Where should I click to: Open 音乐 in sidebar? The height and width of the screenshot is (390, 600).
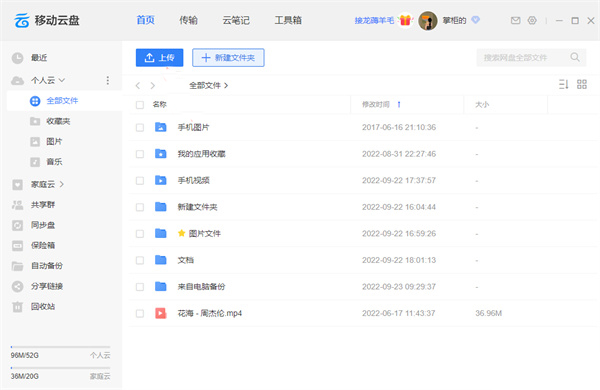click(54, 162)
